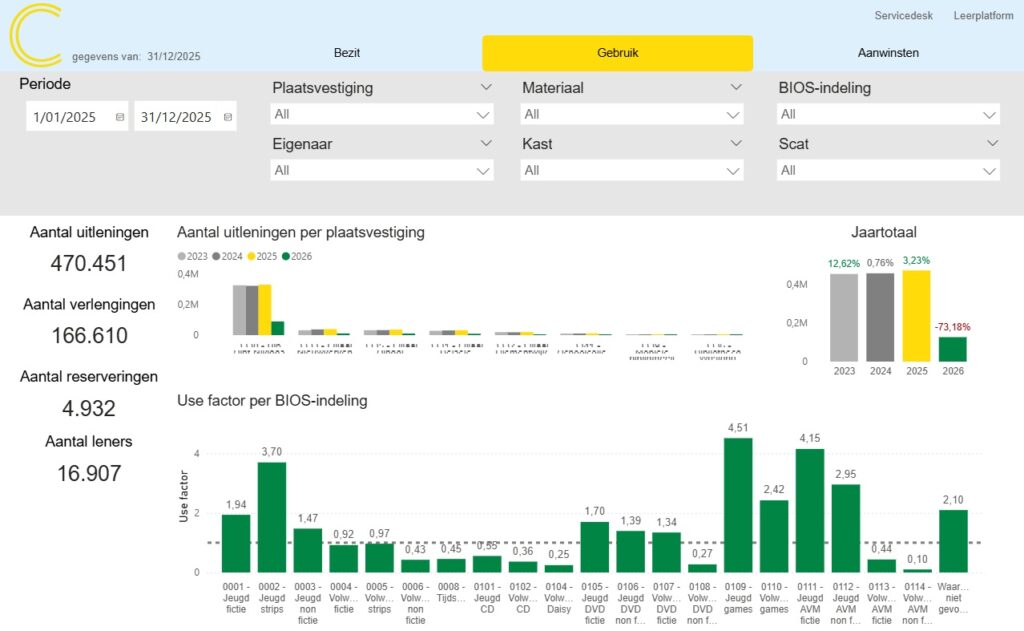Expand the BIOS-indeling filter dropdown box
Image resolution: width=1024 pixels, height=631 pixels.
coord(888,114)
